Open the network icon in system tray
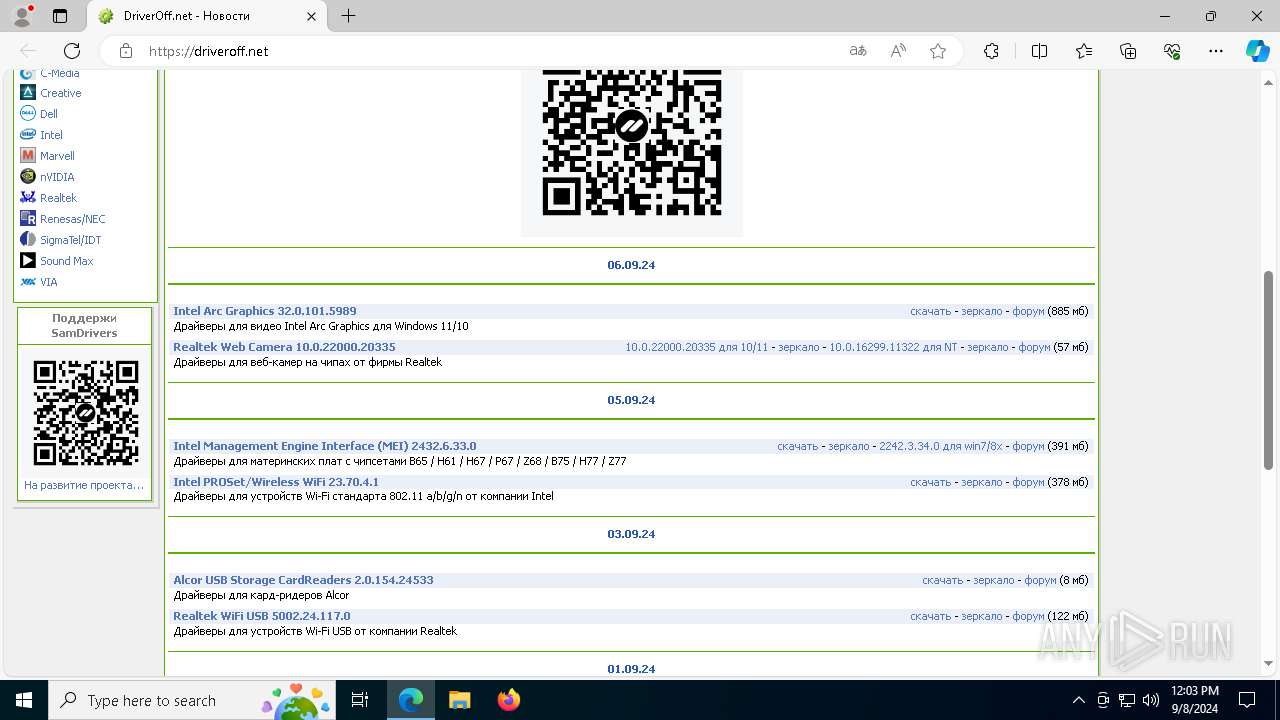This screenshot has height=720, width=1280. [x=1127, y=700]
